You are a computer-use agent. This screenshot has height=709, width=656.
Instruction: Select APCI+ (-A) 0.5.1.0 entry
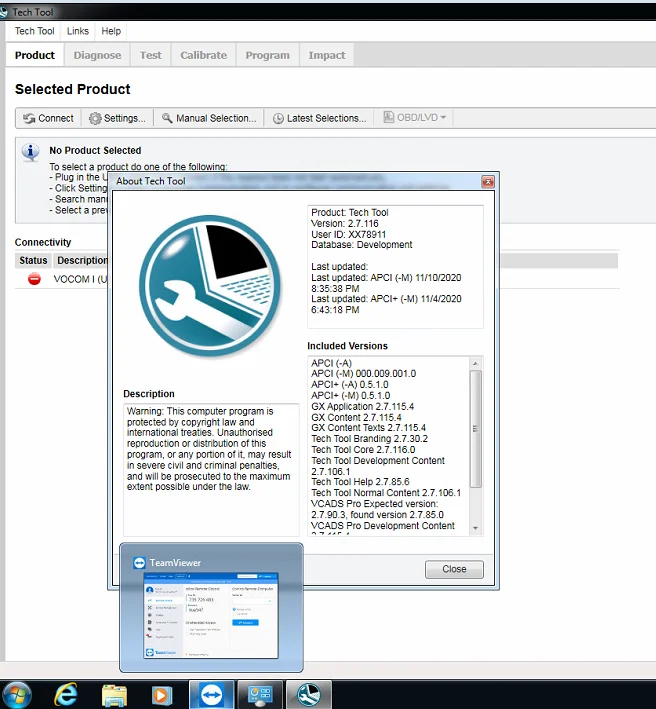click(x=349, y=384)
